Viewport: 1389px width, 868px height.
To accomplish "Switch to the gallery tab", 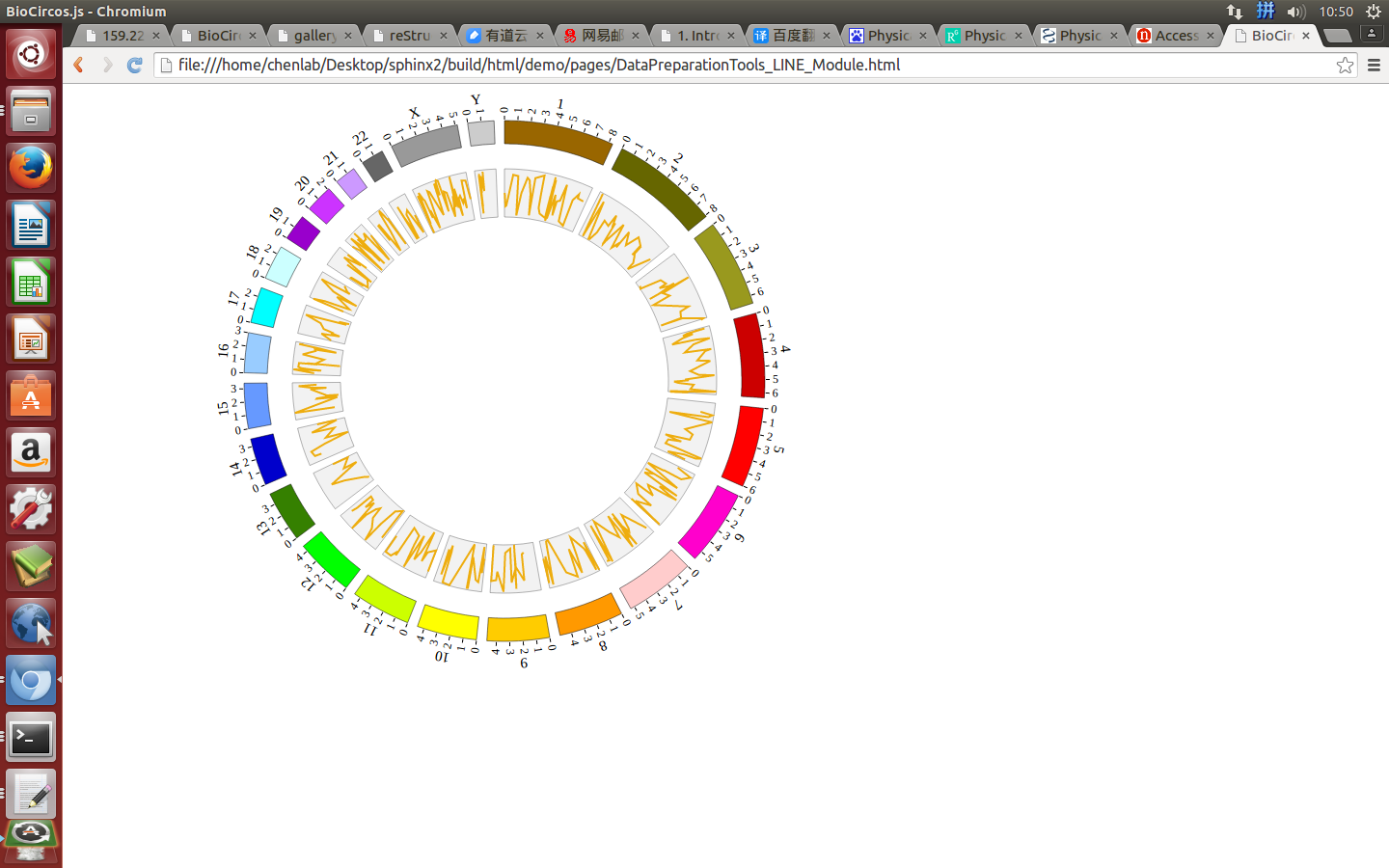I will (314, 36).
